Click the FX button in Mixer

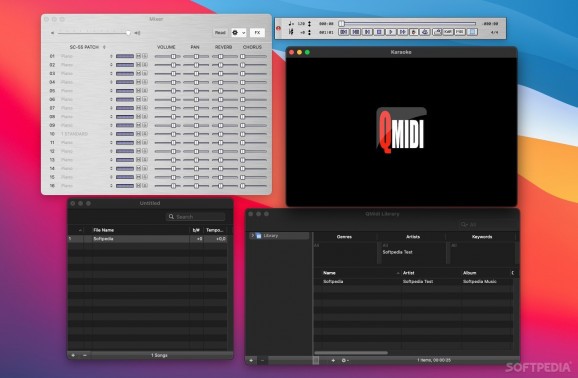point(257,33)
